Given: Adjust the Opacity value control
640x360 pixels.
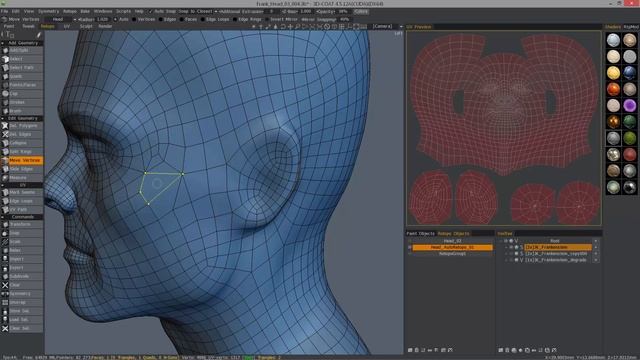Looking at the screenshot, I should click(x=343, y=11).
